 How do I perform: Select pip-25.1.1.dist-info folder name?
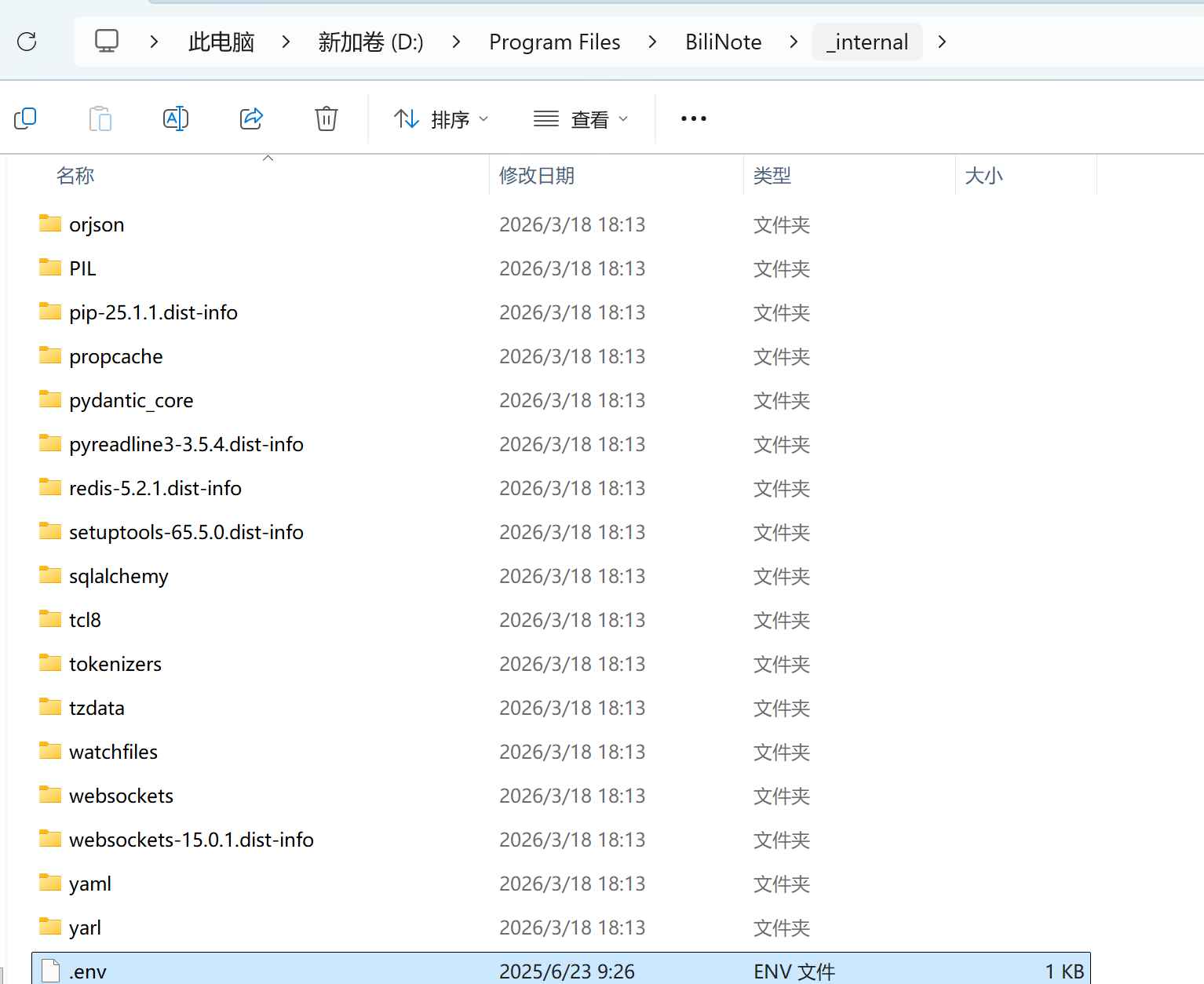(x=153, y=312)
